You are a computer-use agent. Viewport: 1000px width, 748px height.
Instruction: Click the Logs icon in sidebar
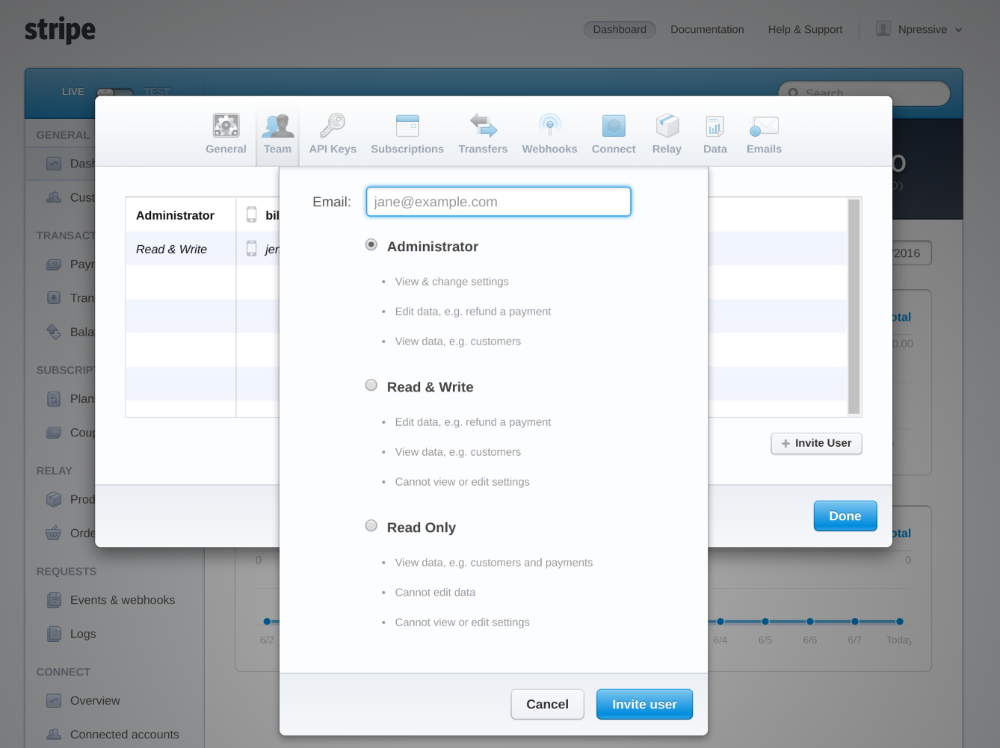(54, 634)
